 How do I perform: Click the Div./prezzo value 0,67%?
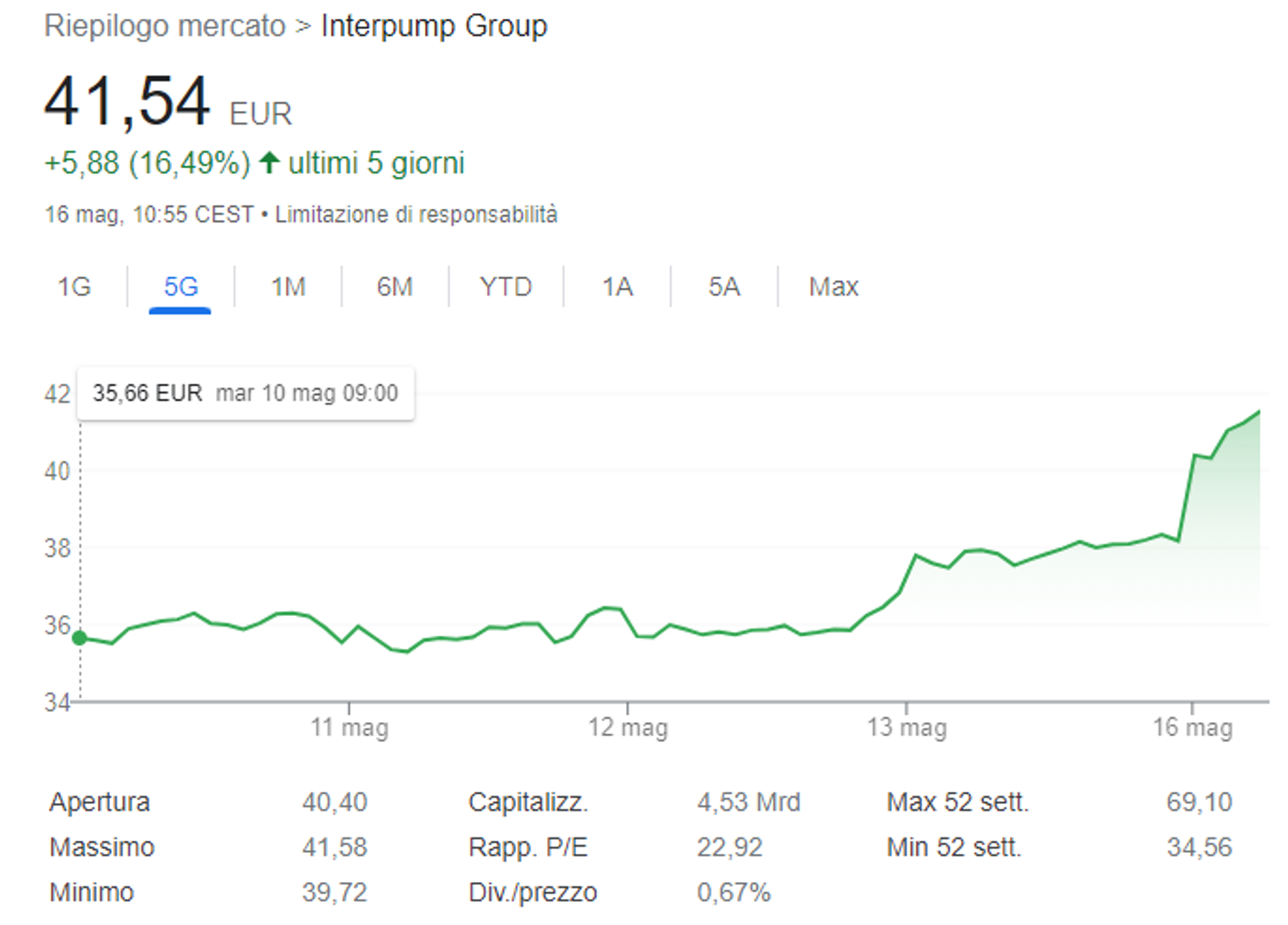[x=734, y=893]
